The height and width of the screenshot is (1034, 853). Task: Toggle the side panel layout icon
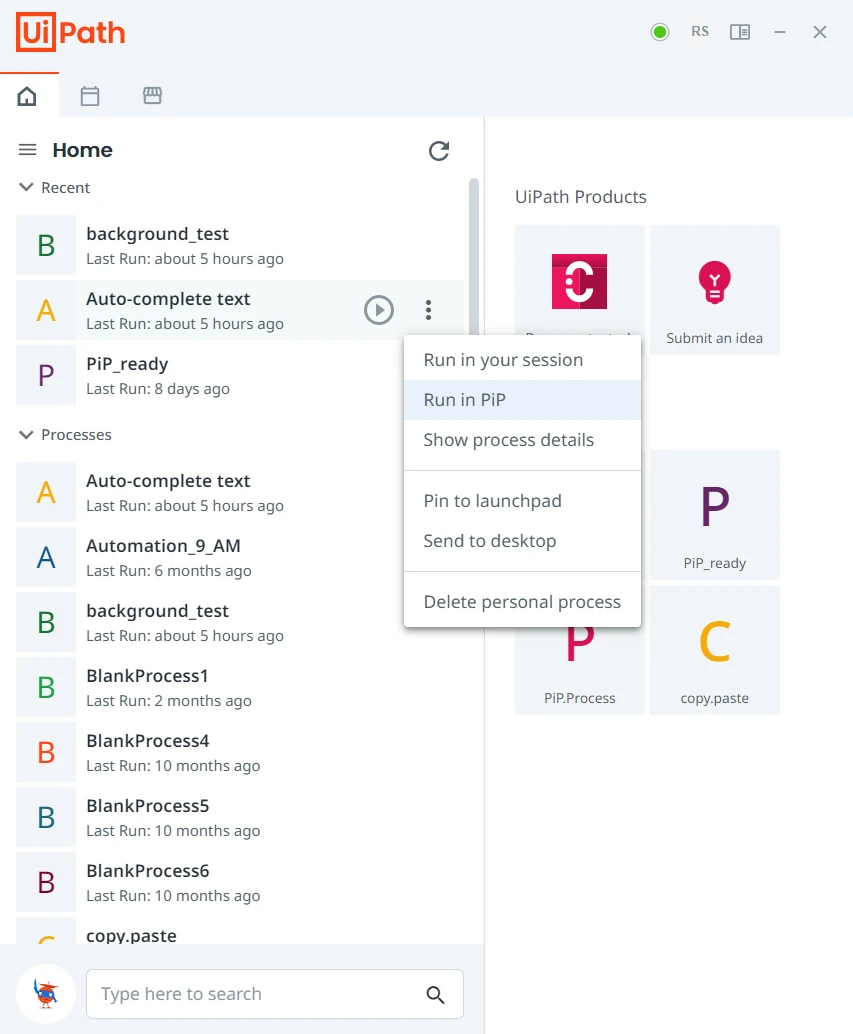click(740, 32)
